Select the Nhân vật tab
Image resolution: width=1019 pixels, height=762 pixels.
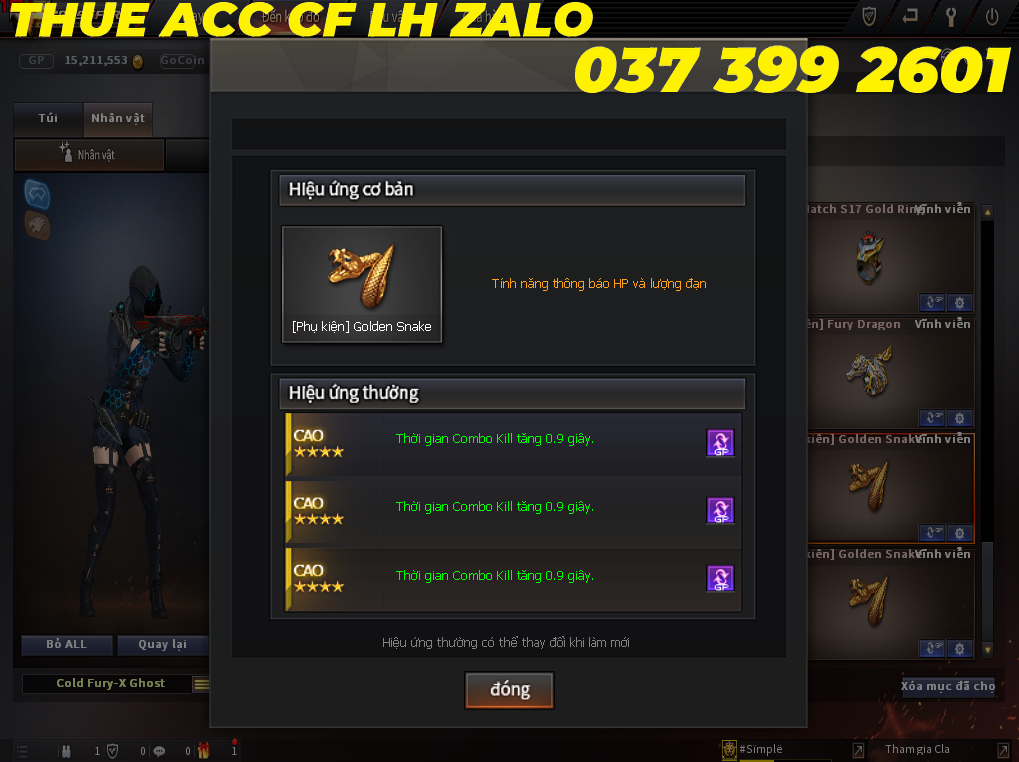(x=118, y=119)
